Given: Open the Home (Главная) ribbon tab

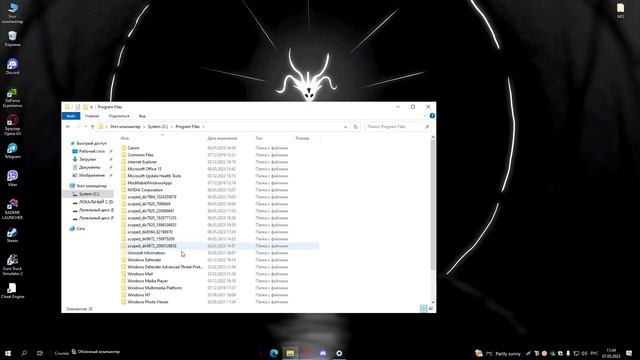Looking at the screenshot, I should (x=92, y=116).
